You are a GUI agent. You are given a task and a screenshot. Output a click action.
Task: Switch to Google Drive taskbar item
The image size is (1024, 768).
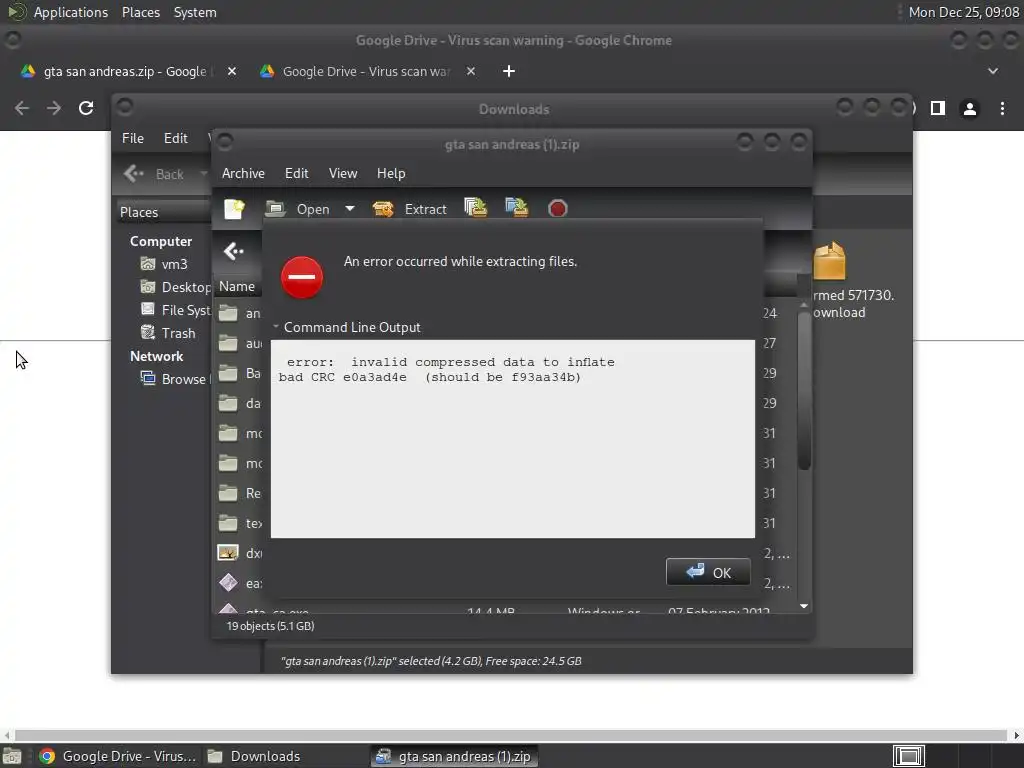(118, 756)
